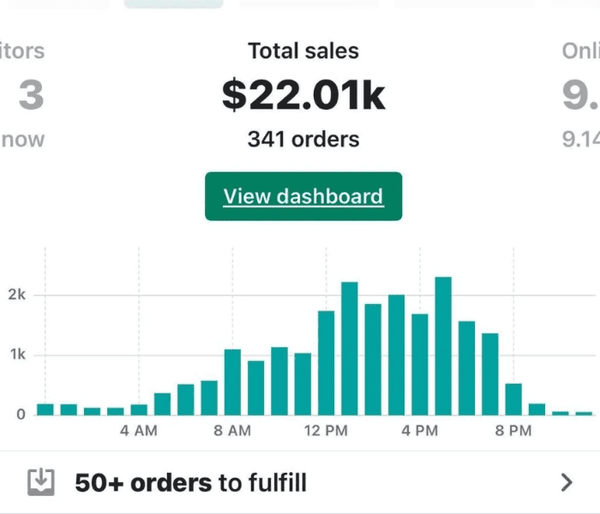Click the 1k y-axis label
The height and width of the screenshot is (514, 600).
tap(17, 355)
